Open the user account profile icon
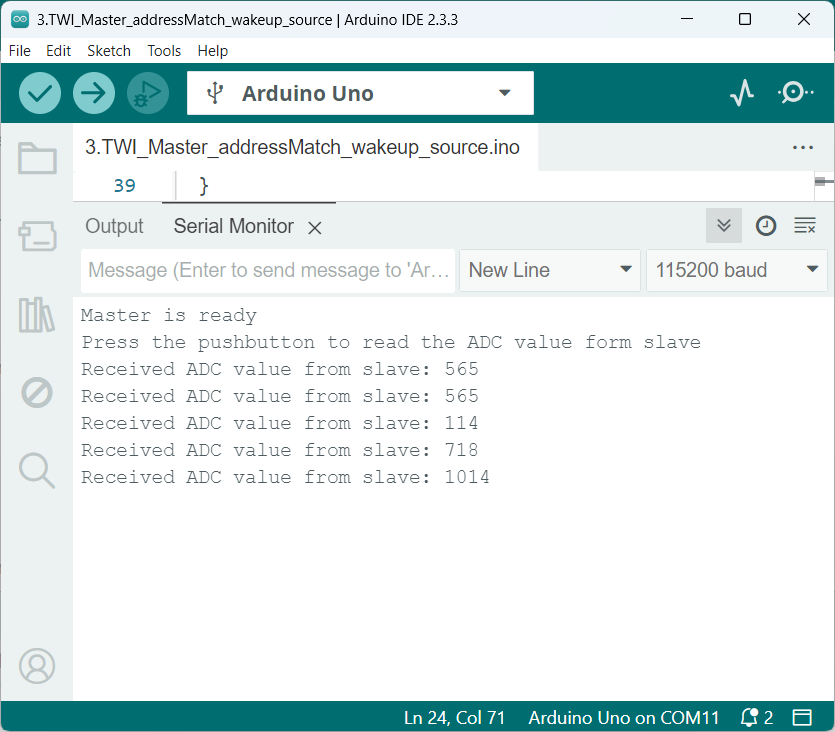The height and width of the screenshot is (732, 835). (x=37, y=666)
